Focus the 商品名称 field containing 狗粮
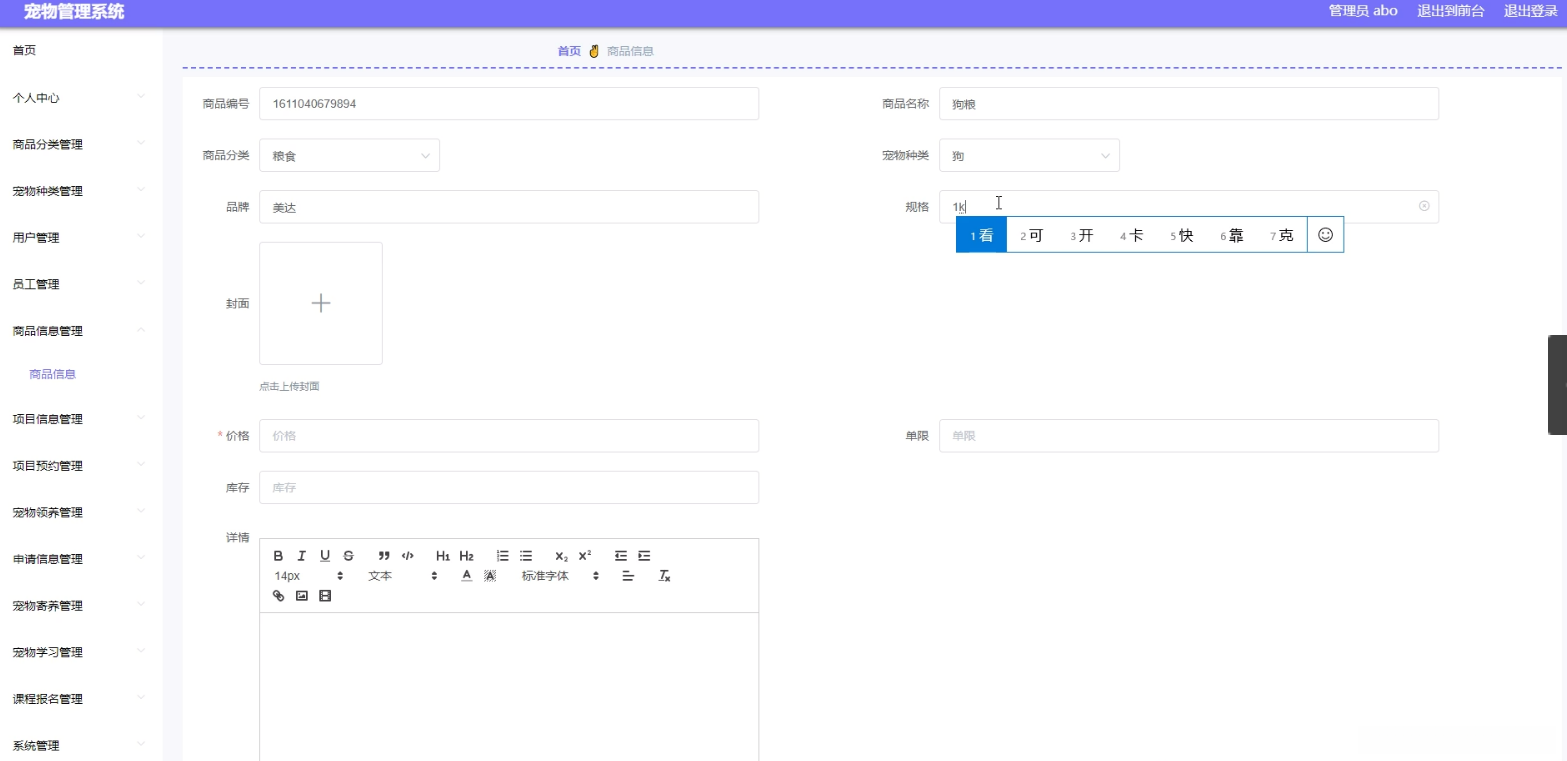The image size is (1567, 761). coord(1189,104)
